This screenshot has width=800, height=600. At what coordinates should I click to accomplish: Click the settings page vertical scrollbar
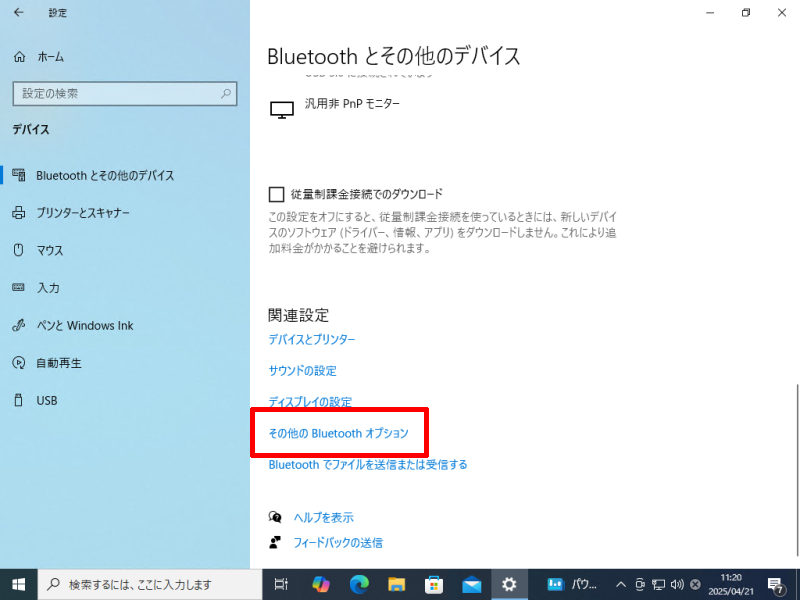797,469
